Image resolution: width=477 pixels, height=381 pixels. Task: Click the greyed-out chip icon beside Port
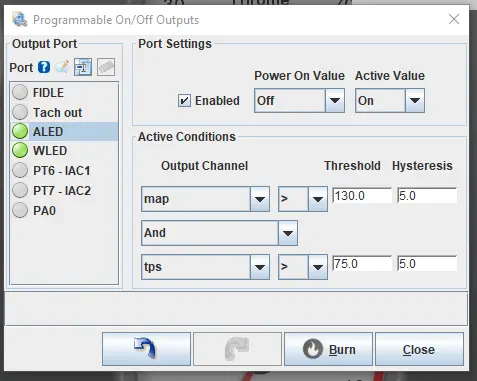tap(106, 67)
